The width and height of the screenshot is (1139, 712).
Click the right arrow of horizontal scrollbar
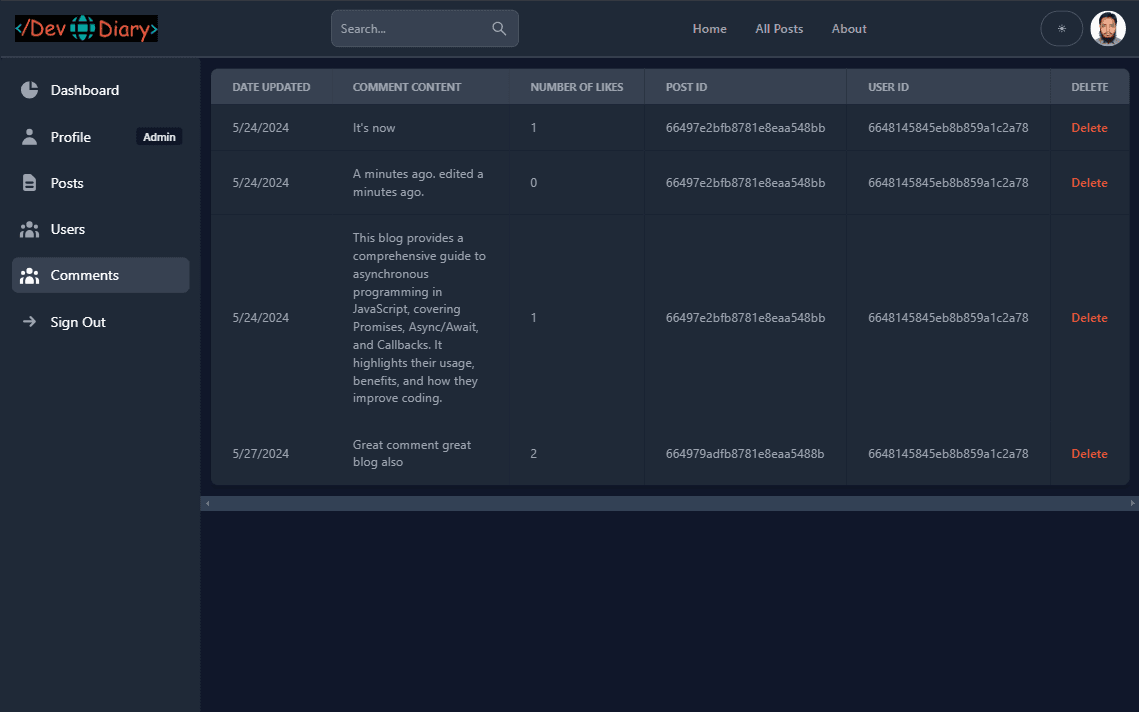point(1132,503)
